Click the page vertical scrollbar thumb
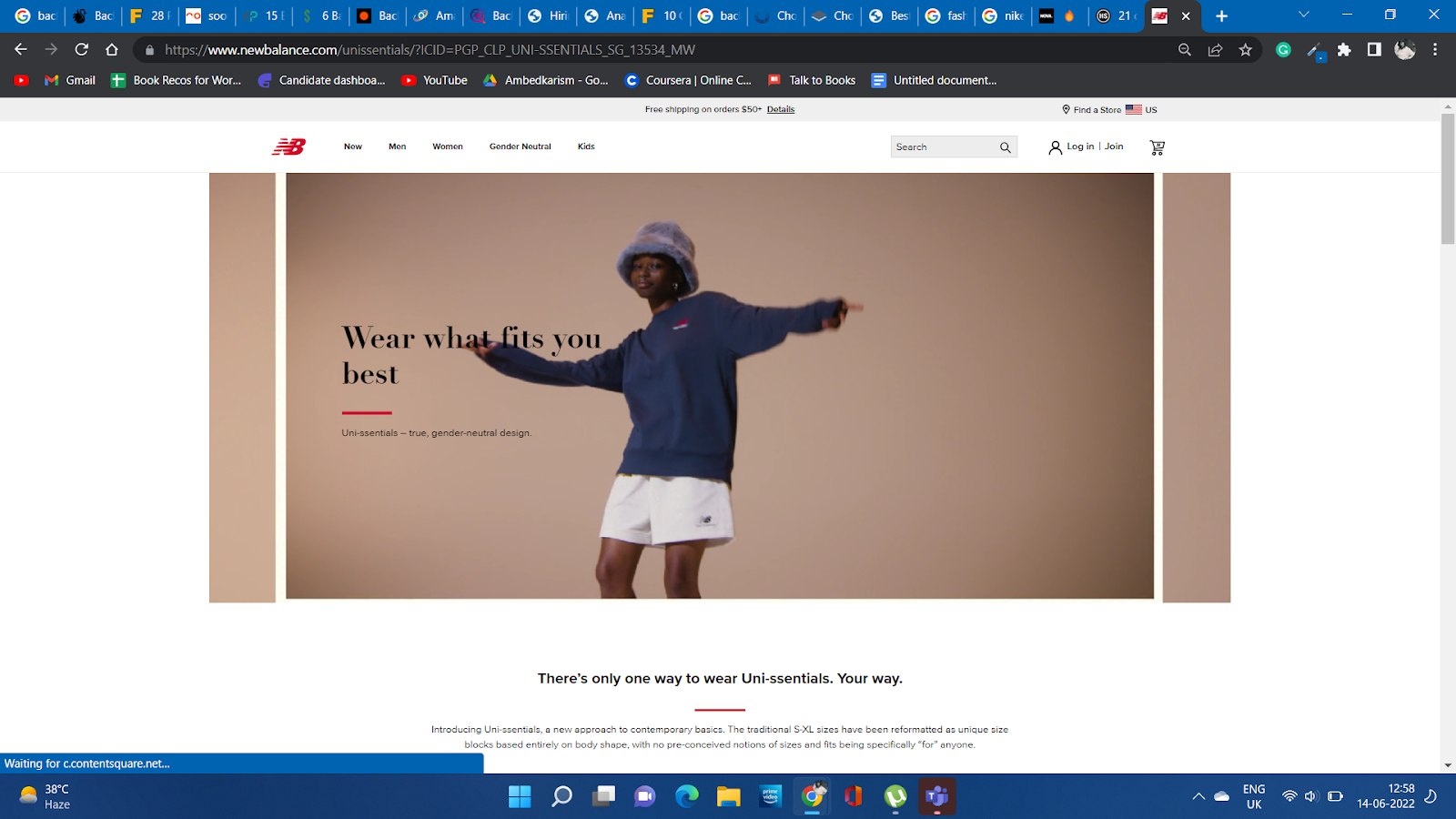 [x=1448, y=178]
